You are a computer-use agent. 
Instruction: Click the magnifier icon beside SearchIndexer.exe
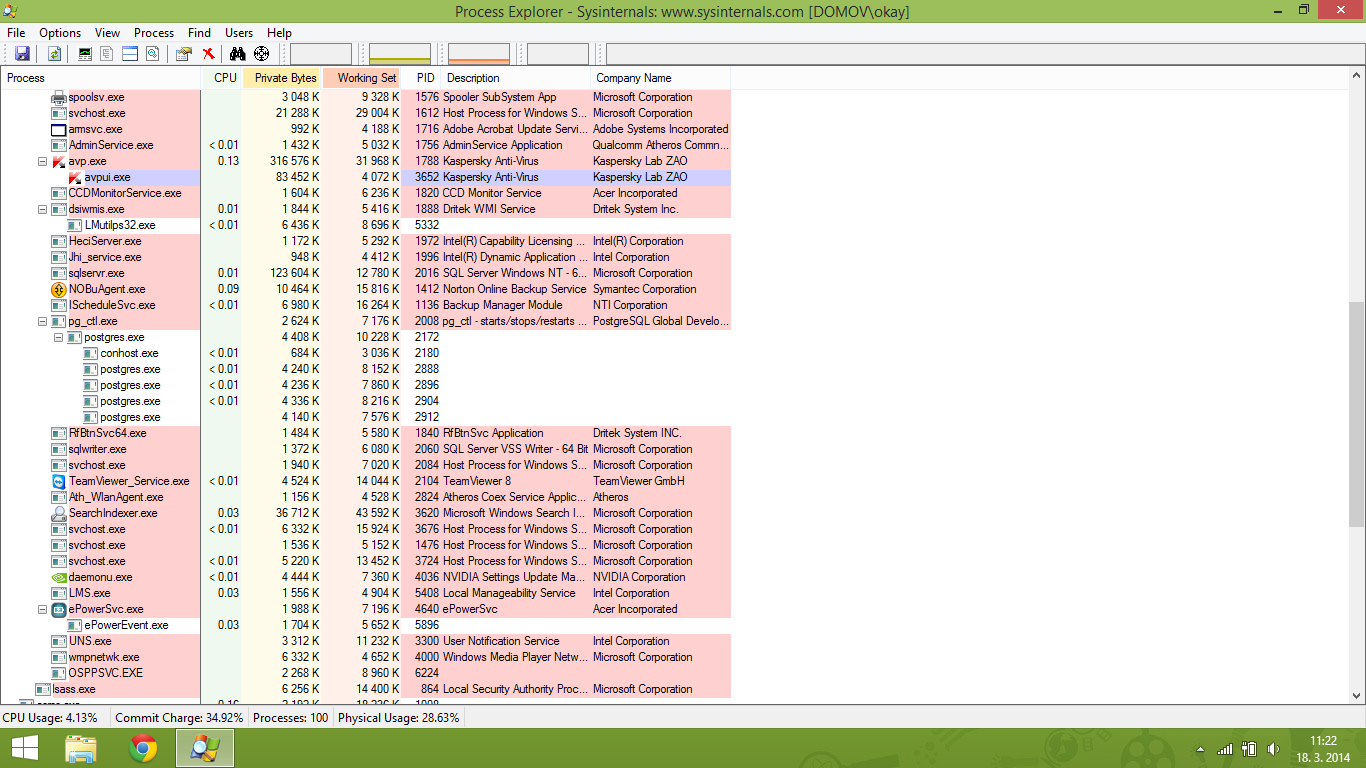59,513
